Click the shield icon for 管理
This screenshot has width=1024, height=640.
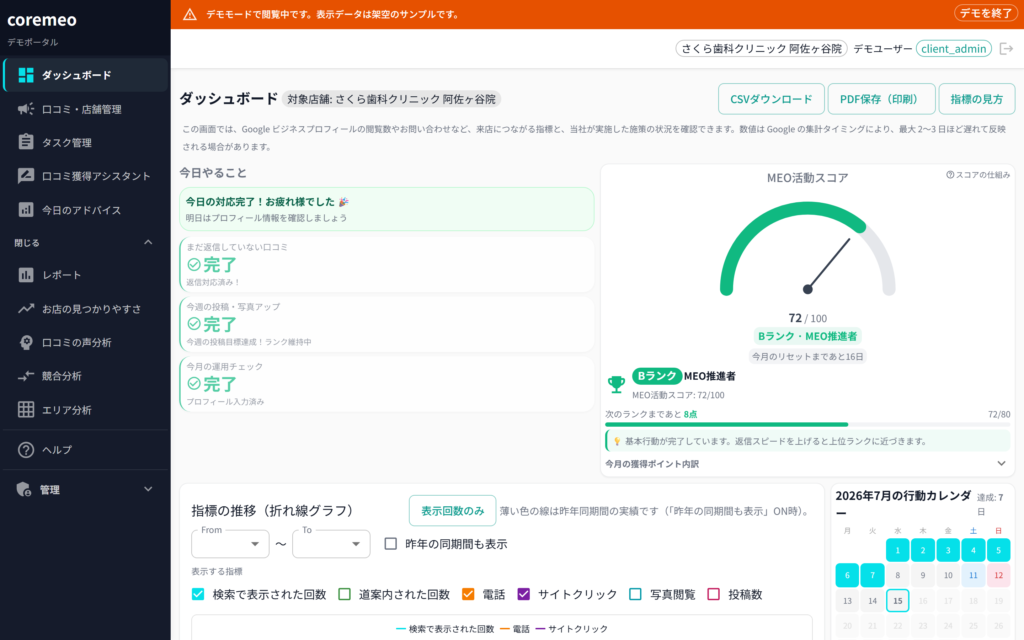pyautogui.click(x=24, y=490)
